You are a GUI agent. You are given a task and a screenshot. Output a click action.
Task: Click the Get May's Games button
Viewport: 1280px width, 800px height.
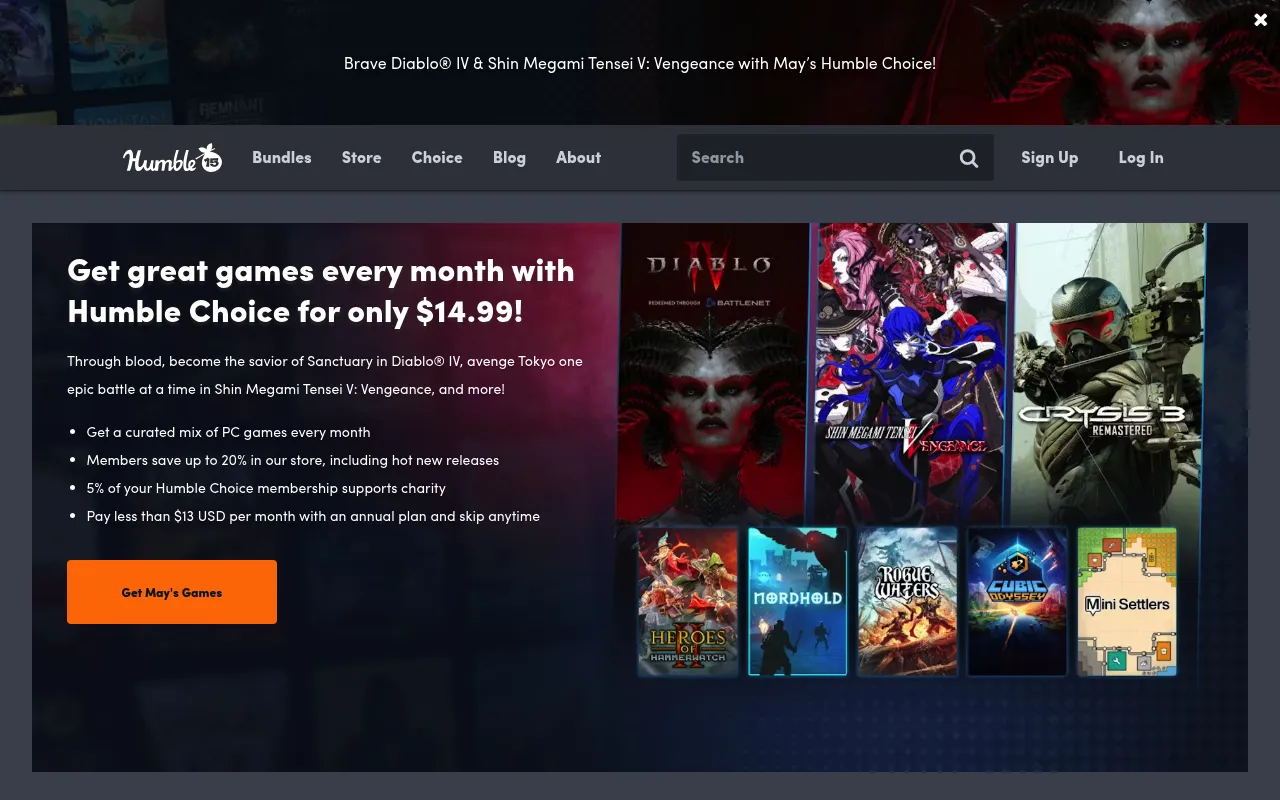click(172, 592)
